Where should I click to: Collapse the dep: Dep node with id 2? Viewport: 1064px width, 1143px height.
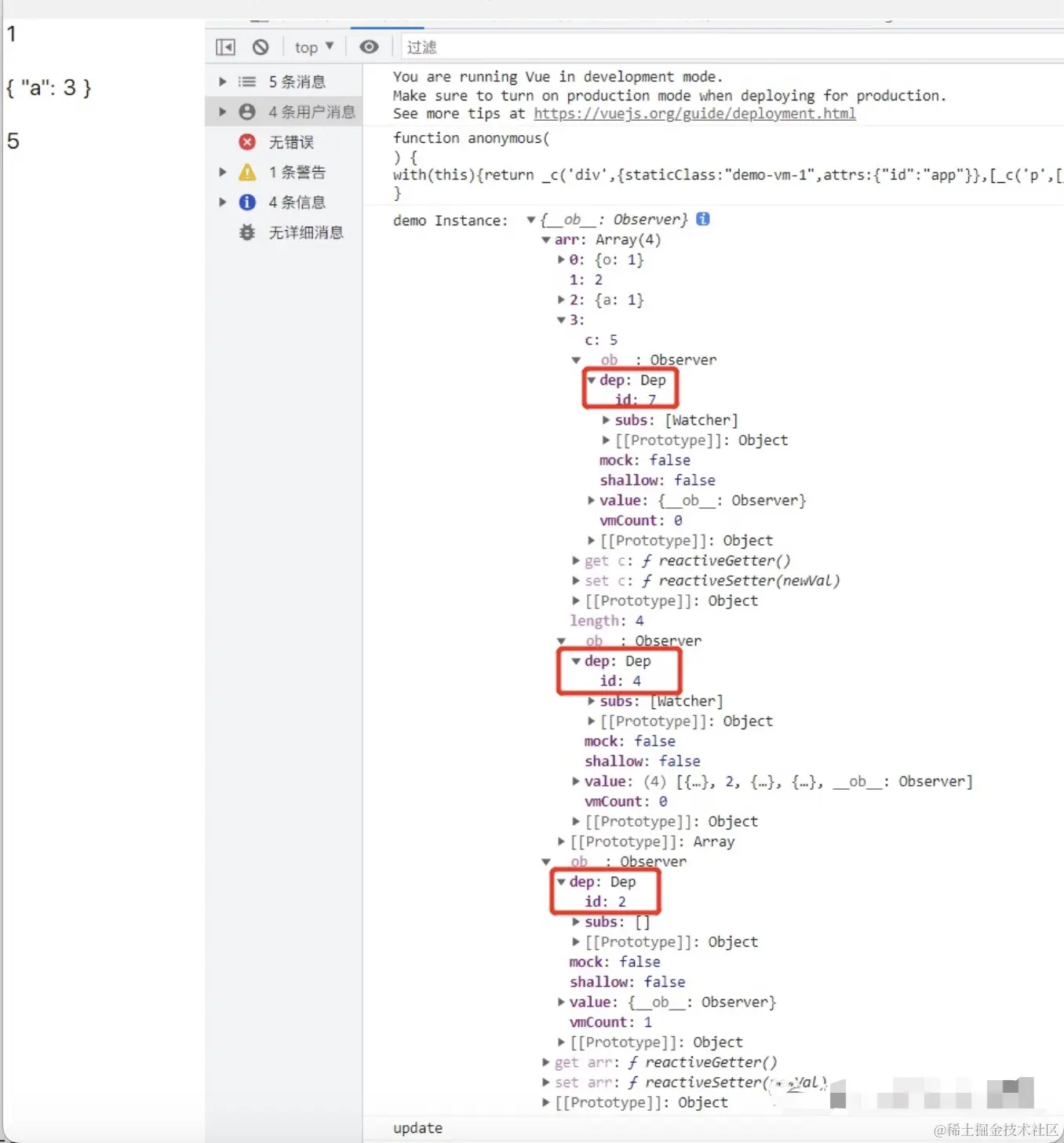tap(561, 882)
